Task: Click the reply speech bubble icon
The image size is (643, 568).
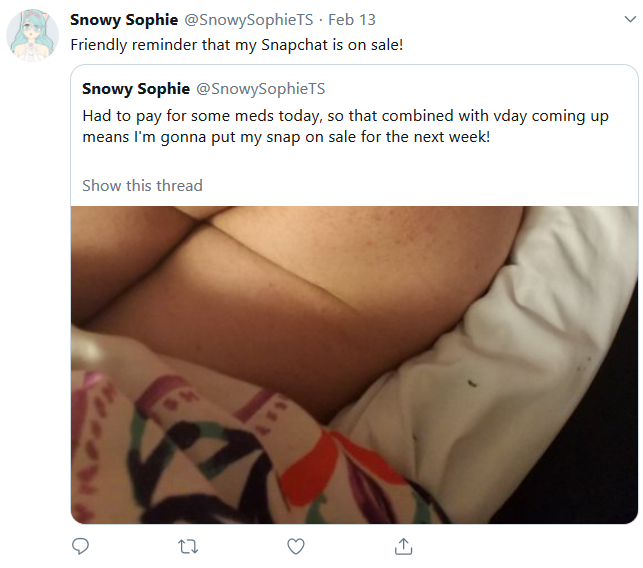Action: [x=80, y=546]
